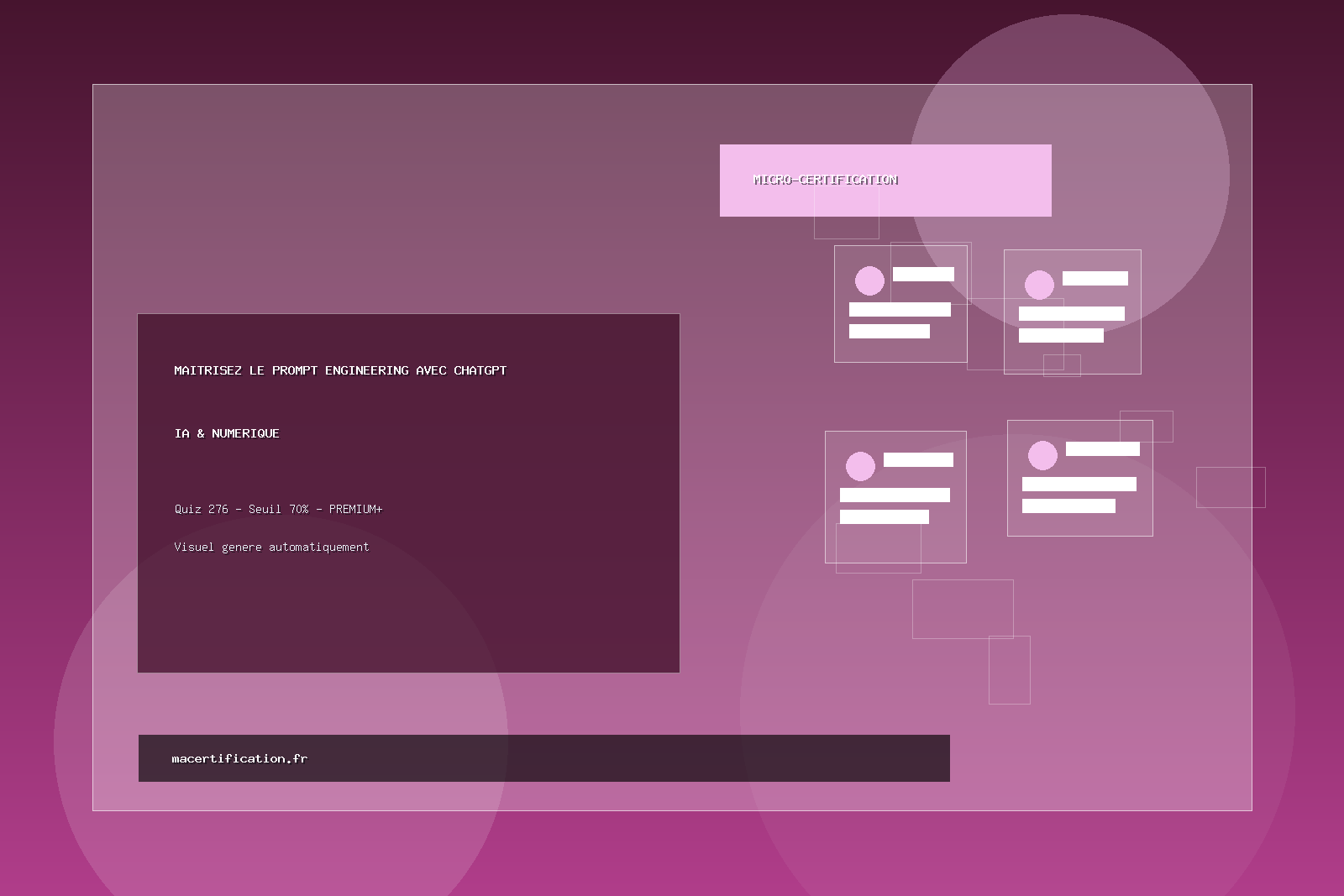Select the MICRO-CERTIFICATION badge label

[x=825, y=180]
